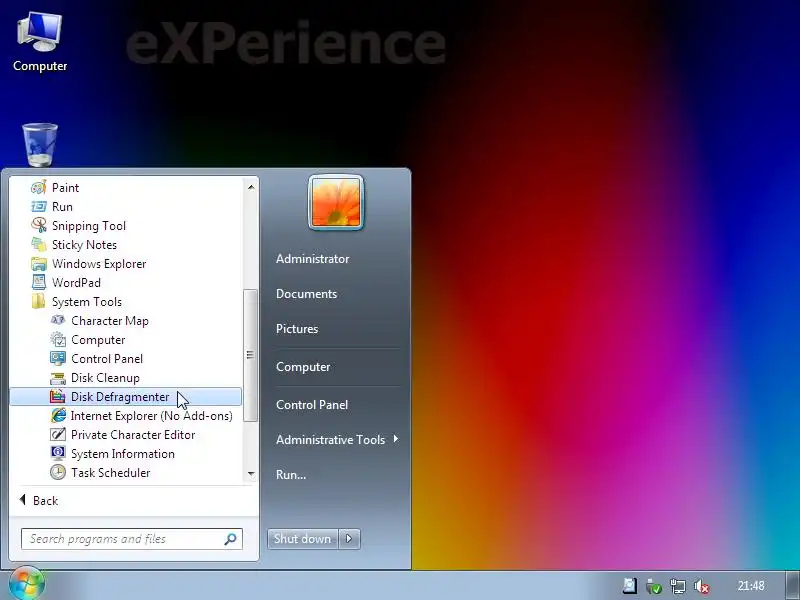Click the muted volume tray icon
Viewport: 800px width, 600px height.
[x=702, y=586]
